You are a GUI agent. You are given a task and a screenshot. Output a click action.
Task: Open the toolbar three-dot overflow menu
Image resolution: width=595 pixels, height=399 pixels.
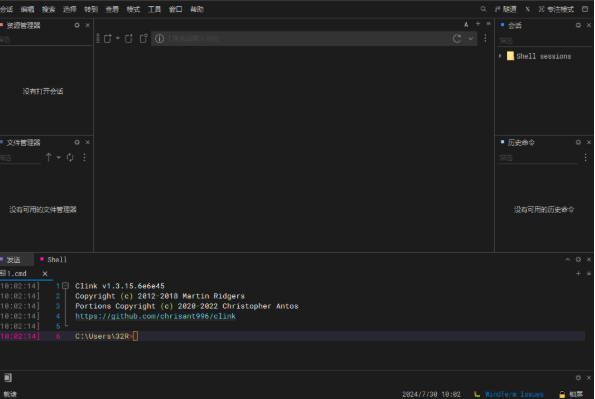click(x=485, y=38)
